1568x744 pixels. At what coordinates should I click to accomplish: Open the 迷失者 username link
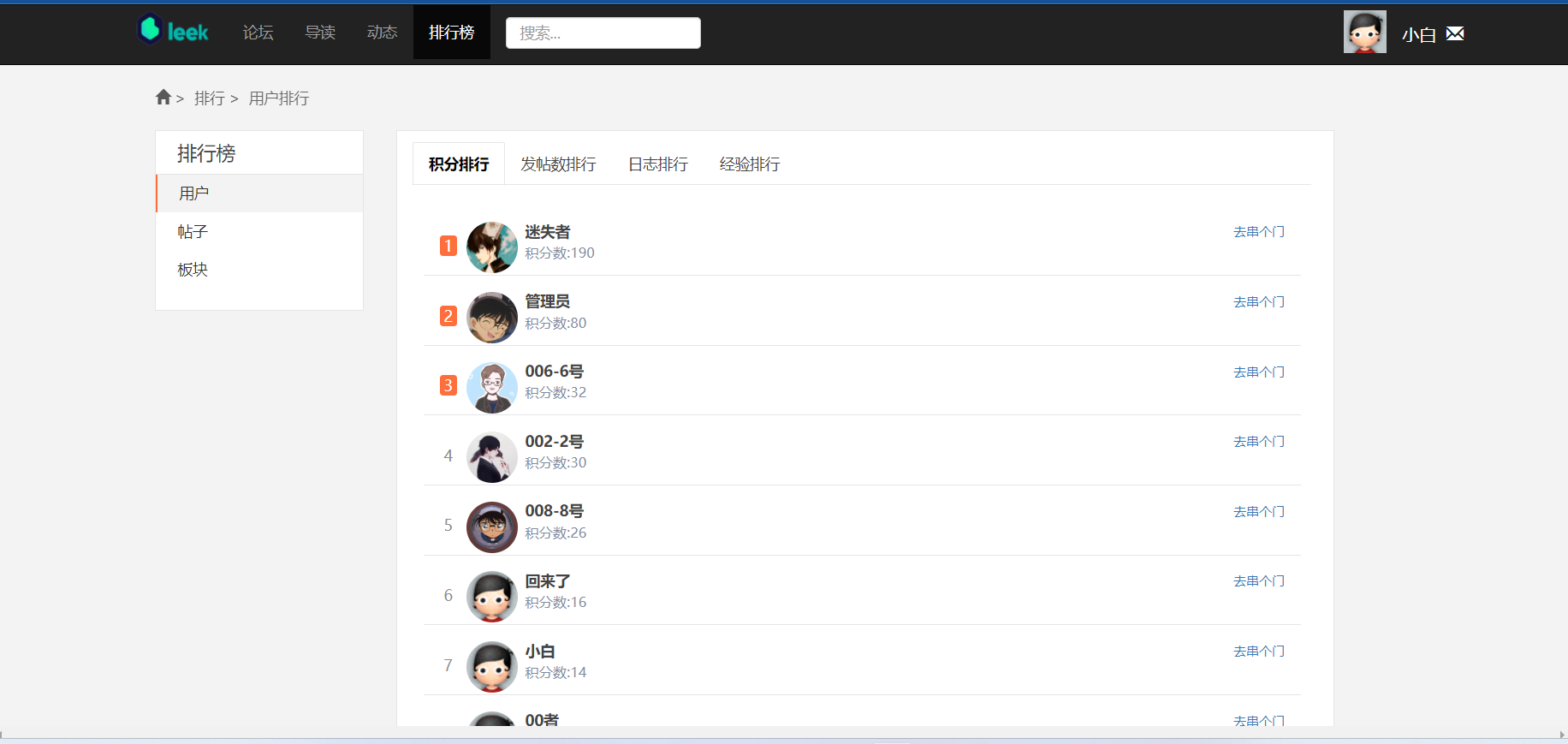pyautogui.click(x=548, y=232)
